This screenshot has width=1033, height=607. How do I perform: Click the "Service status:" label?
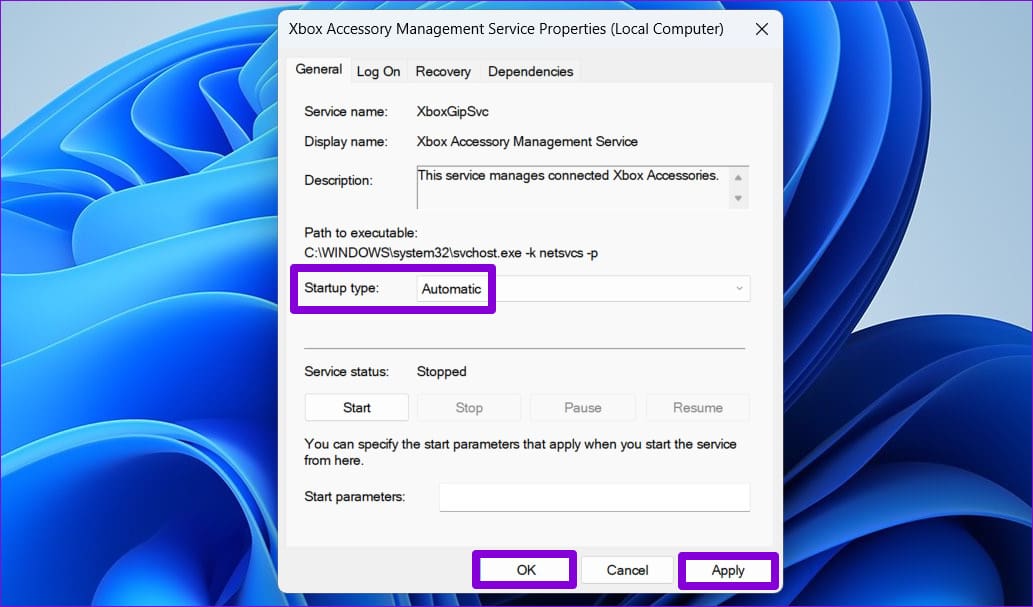coord(347,372)
